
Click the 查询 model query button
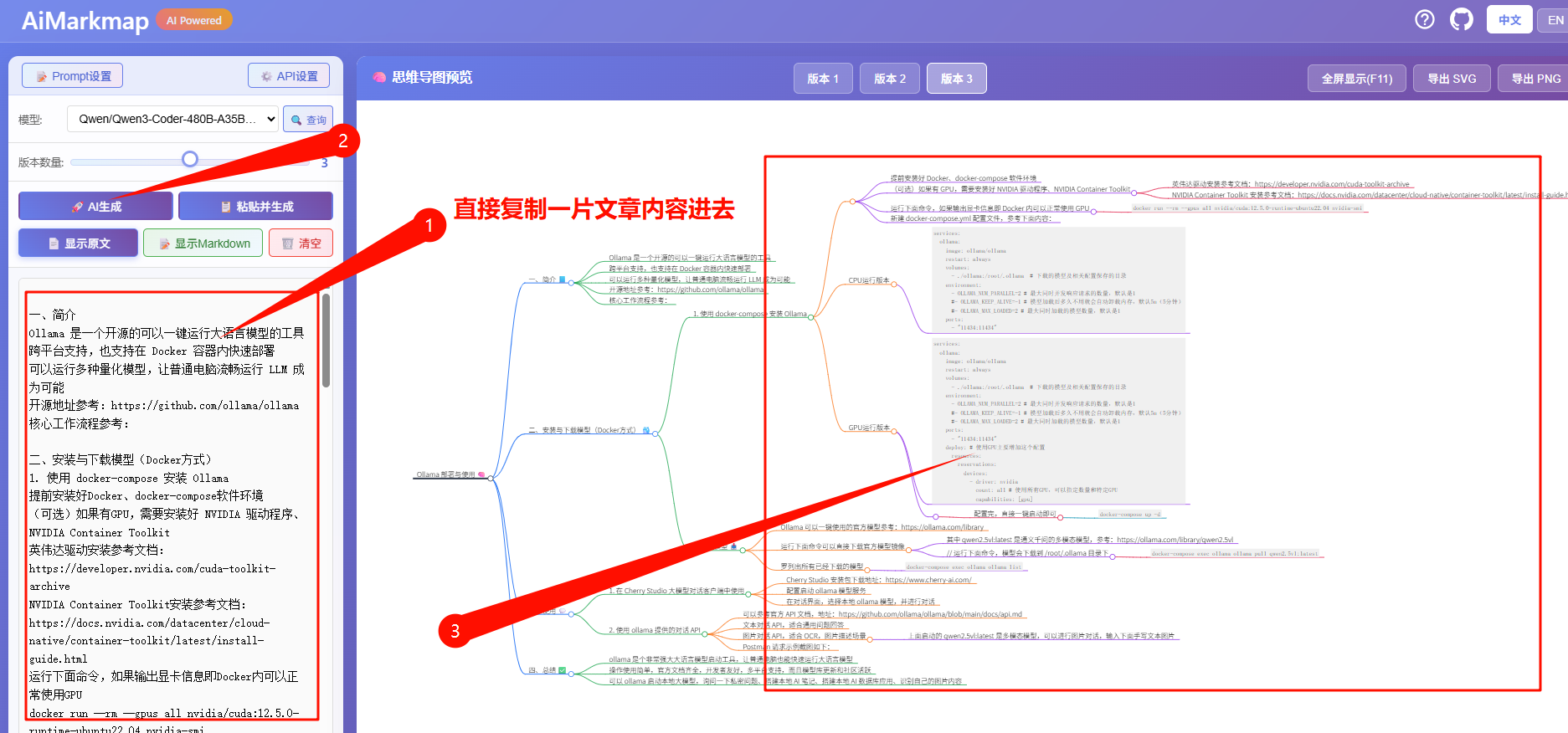tap(308, 120)
